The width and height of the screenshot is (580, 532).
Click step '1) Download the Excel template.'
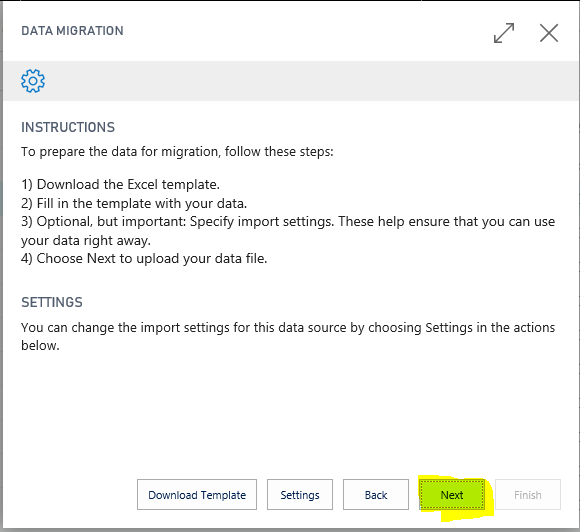click(121, 184)
